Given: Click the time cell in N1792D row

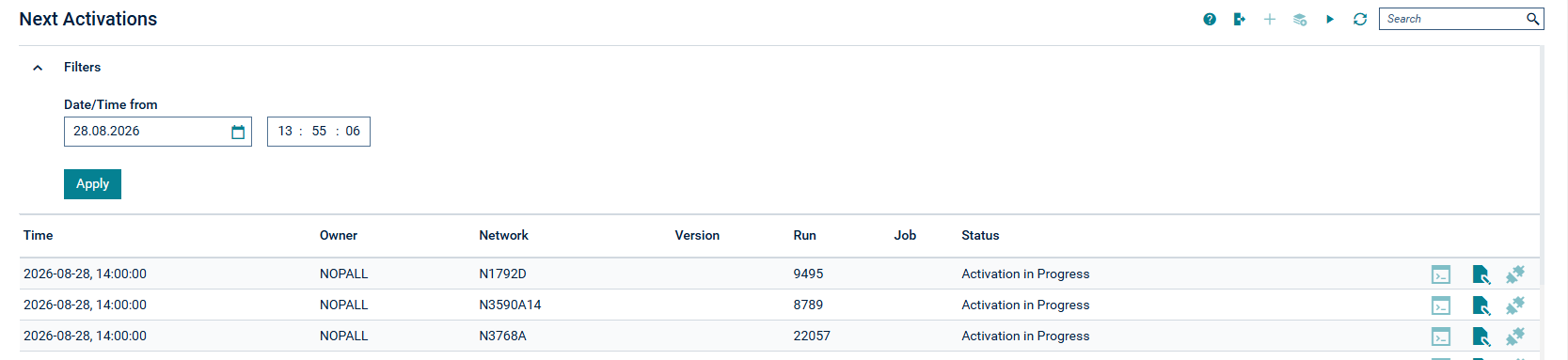Looking at the screenshot, I should [85, 274].
